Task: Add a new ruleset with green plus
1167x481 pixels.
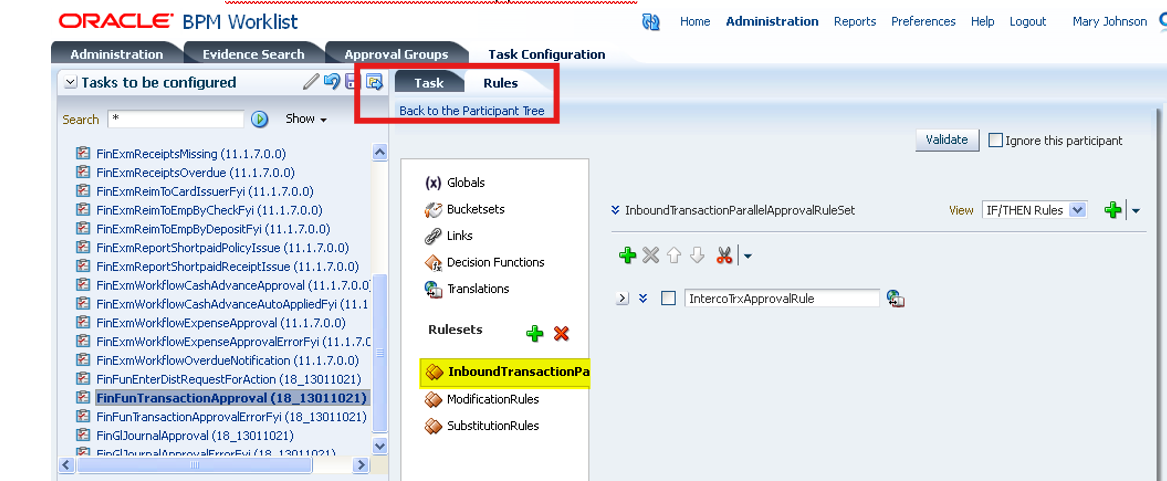Action: click(x=534, y=333)
